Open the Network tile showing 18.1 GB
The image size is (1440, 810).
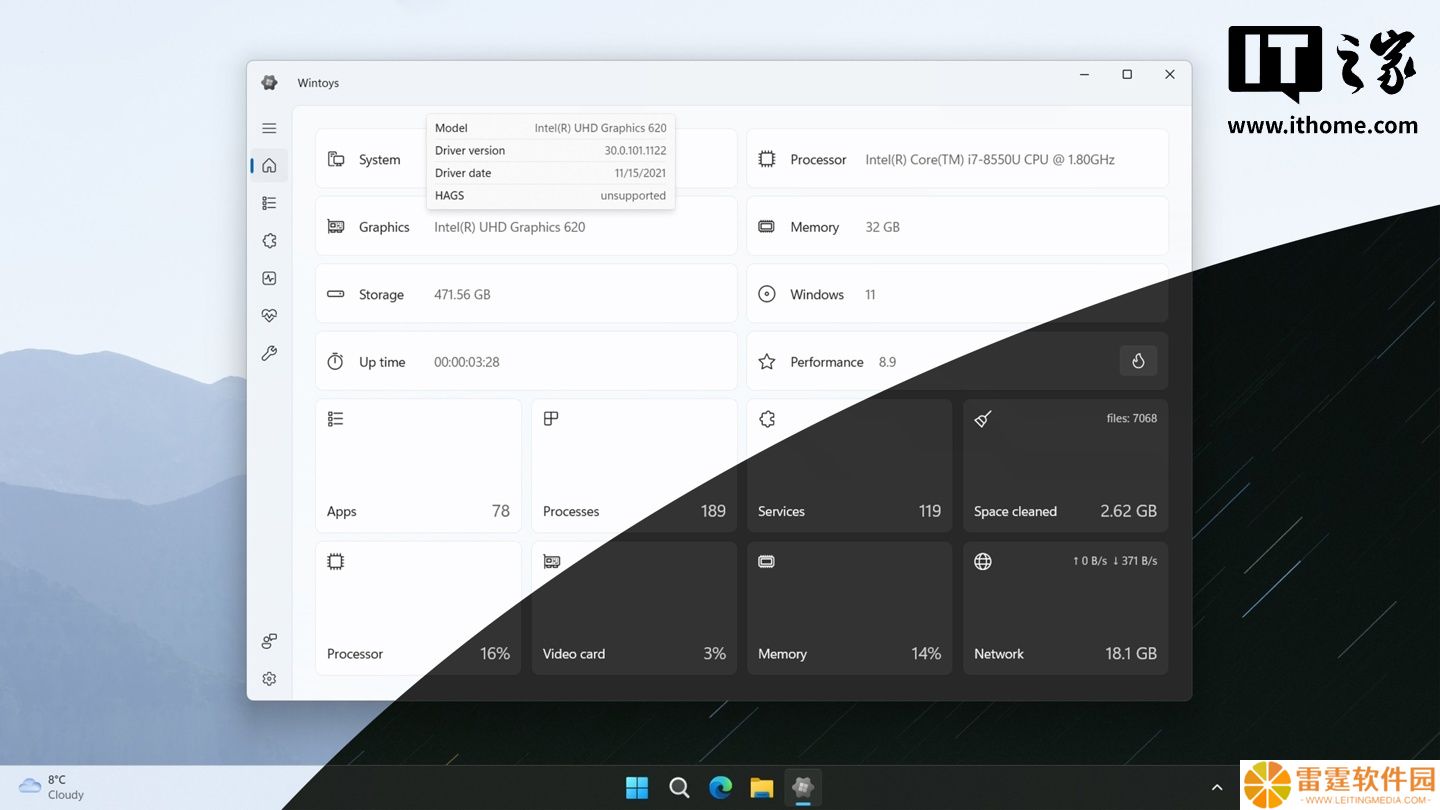pyautogui.click(x=1065, y=608)
